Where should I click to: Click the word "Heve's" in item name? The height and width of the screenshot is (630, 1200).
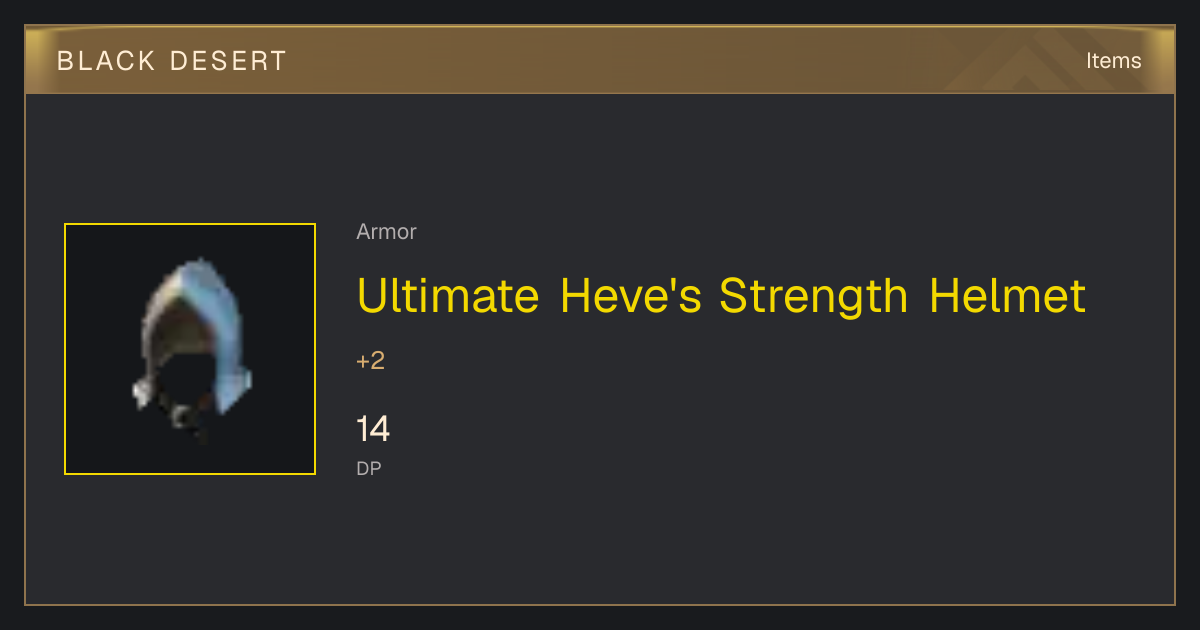(631, 296)
